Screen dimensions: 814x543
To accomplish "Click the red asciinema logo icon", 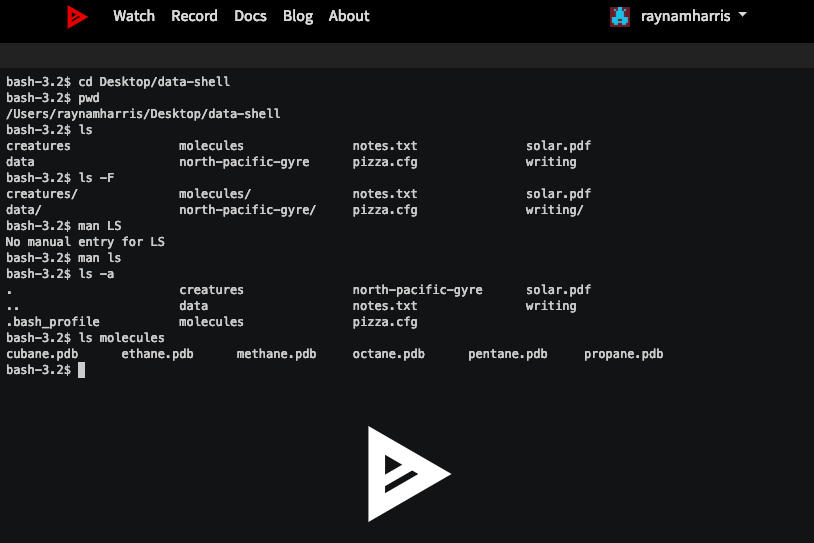I will click(77, 17).
